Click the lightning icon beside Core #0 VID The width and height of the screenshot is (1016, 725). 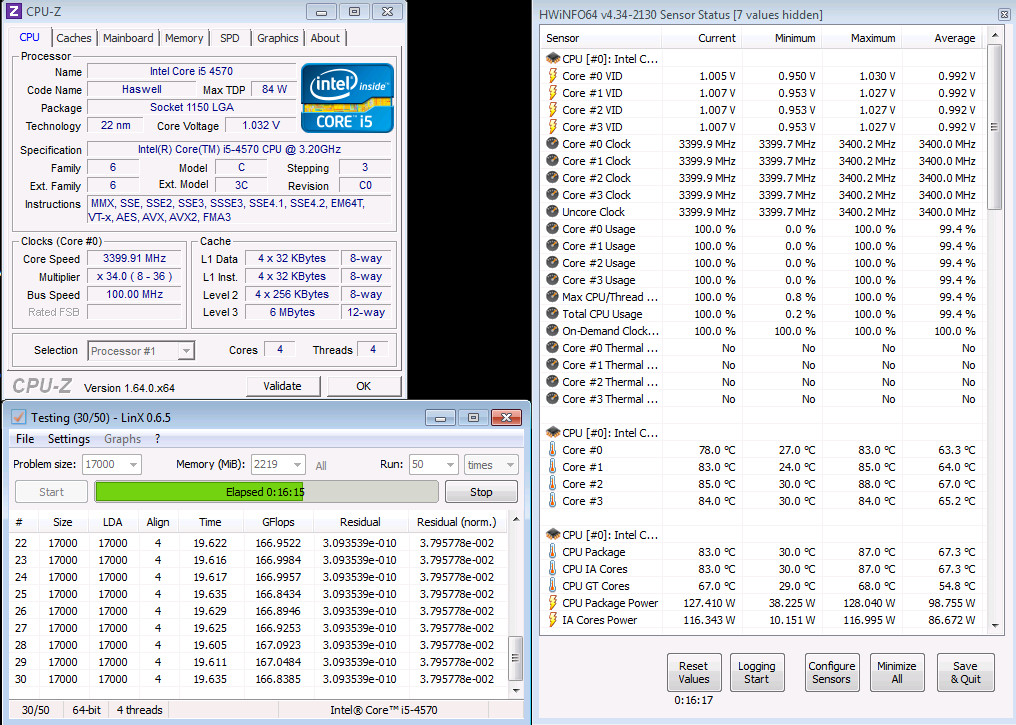tap(553, 76)
